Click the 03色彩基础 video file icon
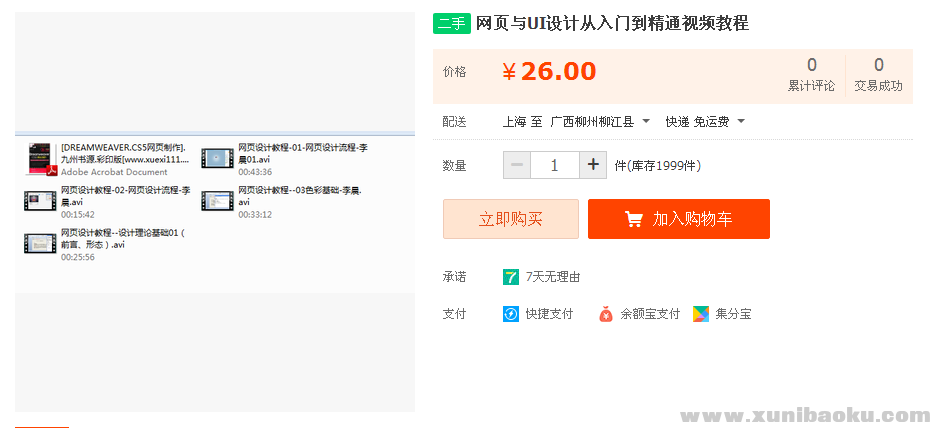Image resolution: width=933 pixels, height=428 pixels. point(217,201)
